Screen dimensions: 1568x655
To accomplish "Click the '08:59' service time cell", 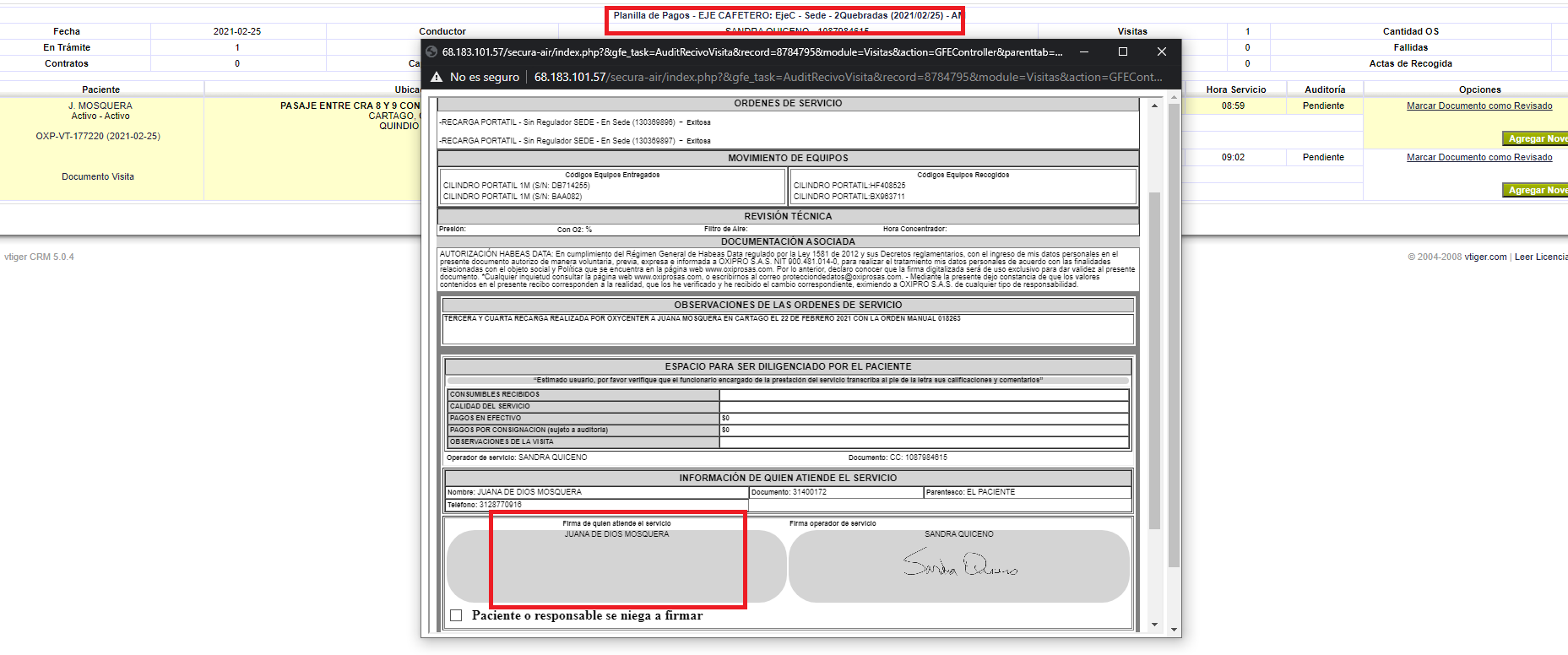I will [1233, 106].
